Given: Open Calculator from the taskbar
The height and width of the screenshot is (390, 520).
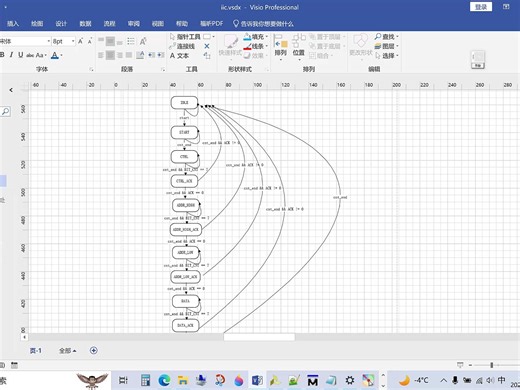Looking at the screenshot, I should tap(145, 380).
